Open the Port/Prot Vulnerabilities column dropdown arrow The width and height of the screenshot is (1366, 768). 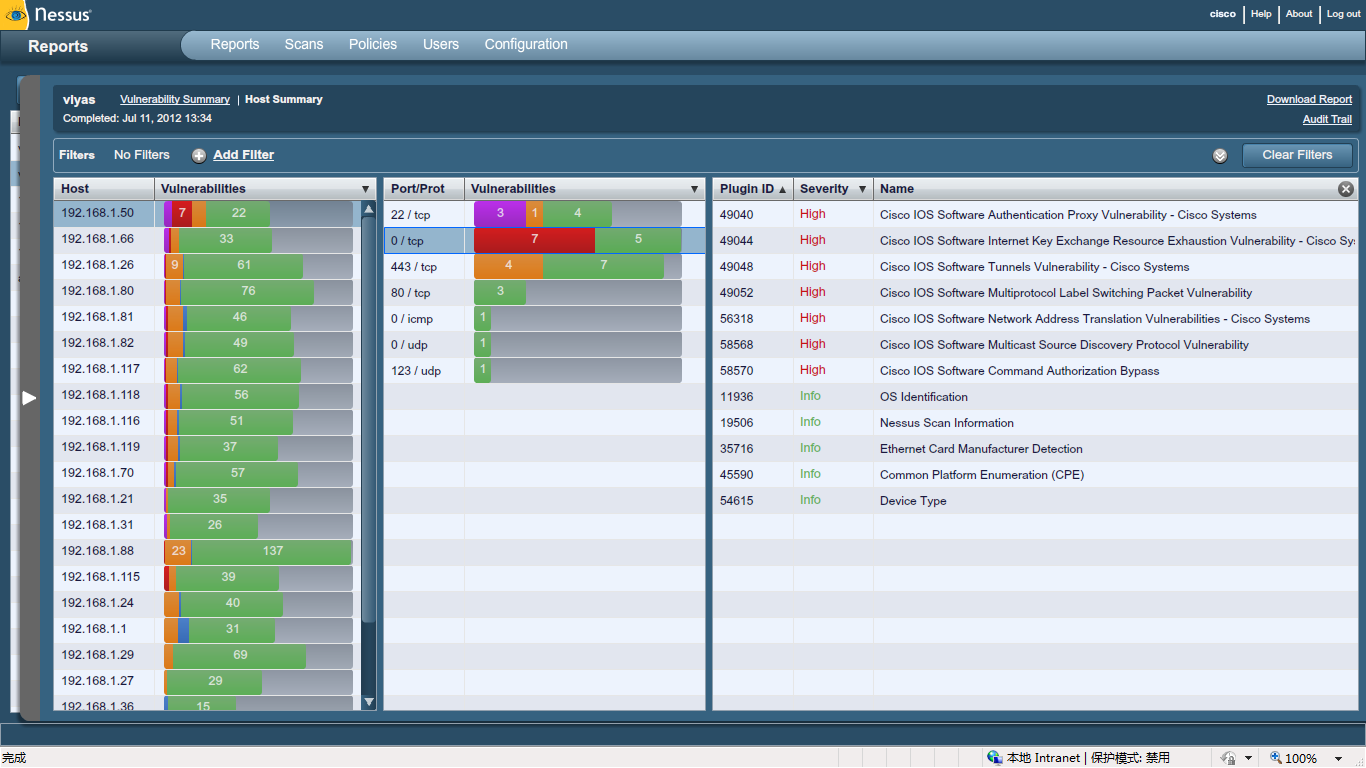[694, 189]
